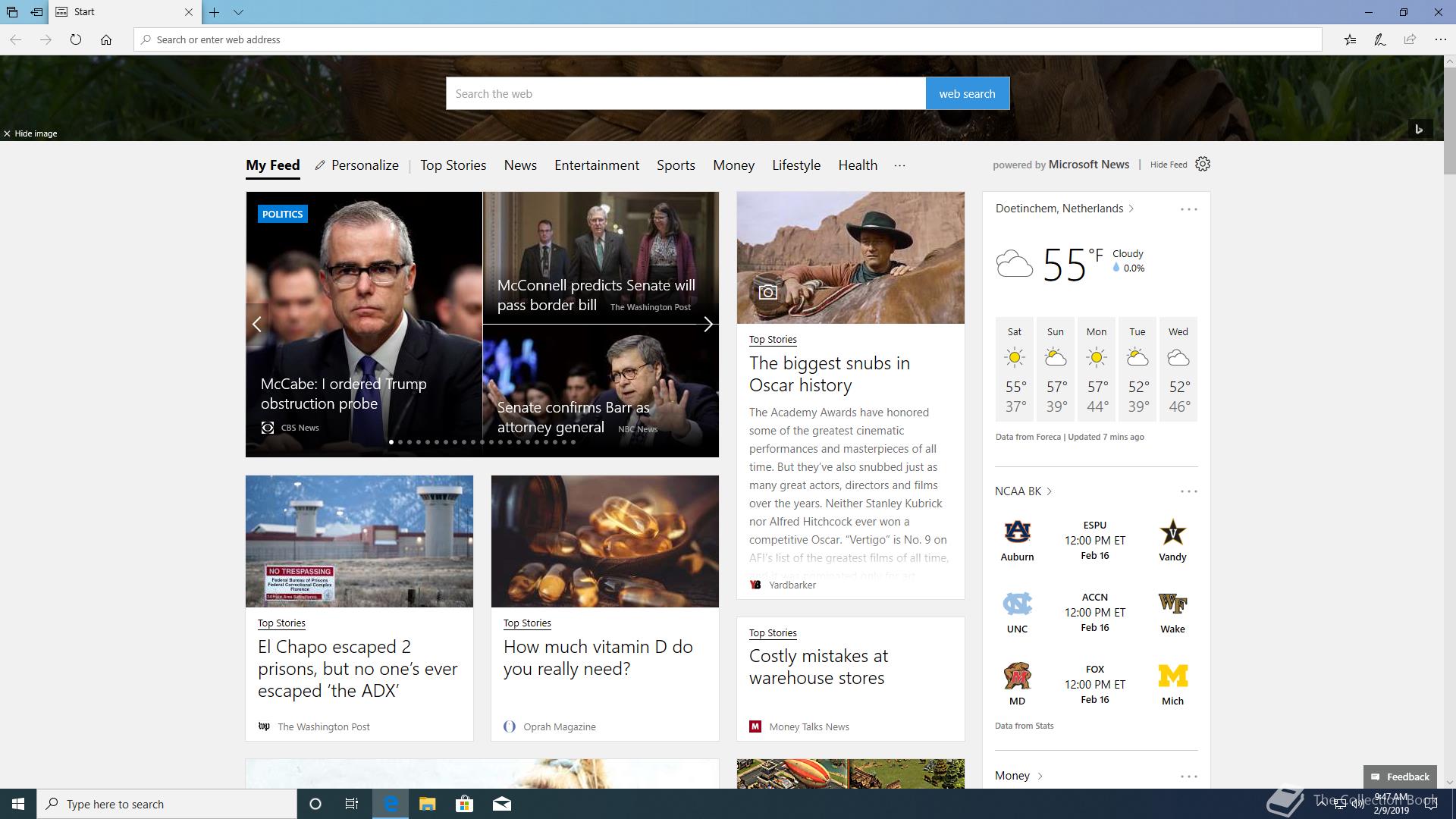This screenshot has height=819, width=1456.
Task: Open the Entertainment tab
Action: pyautogui.click(x=597, y=165)
